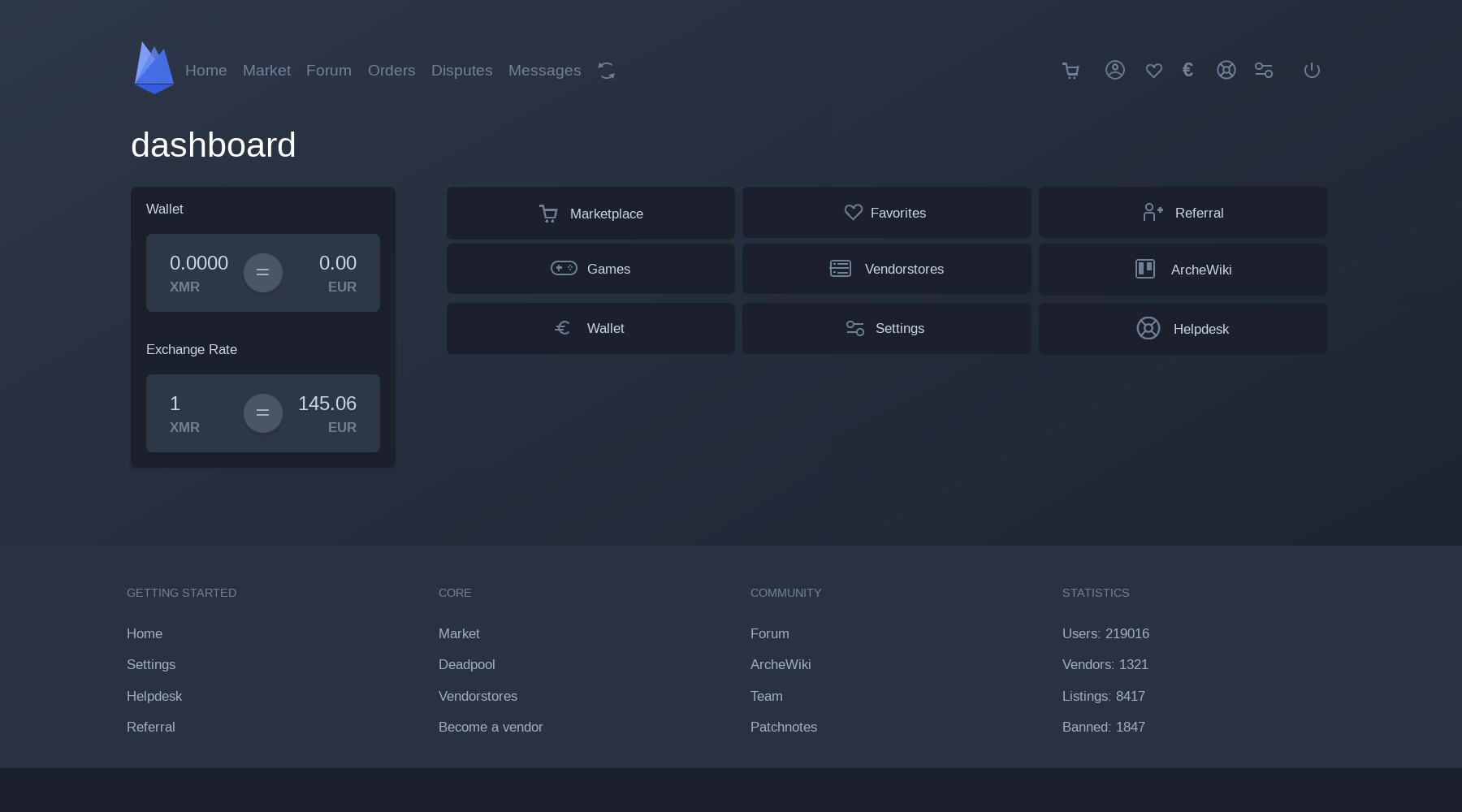
Task: Click the Exchange Rate equals sign circle
Action: pos(263,412)
